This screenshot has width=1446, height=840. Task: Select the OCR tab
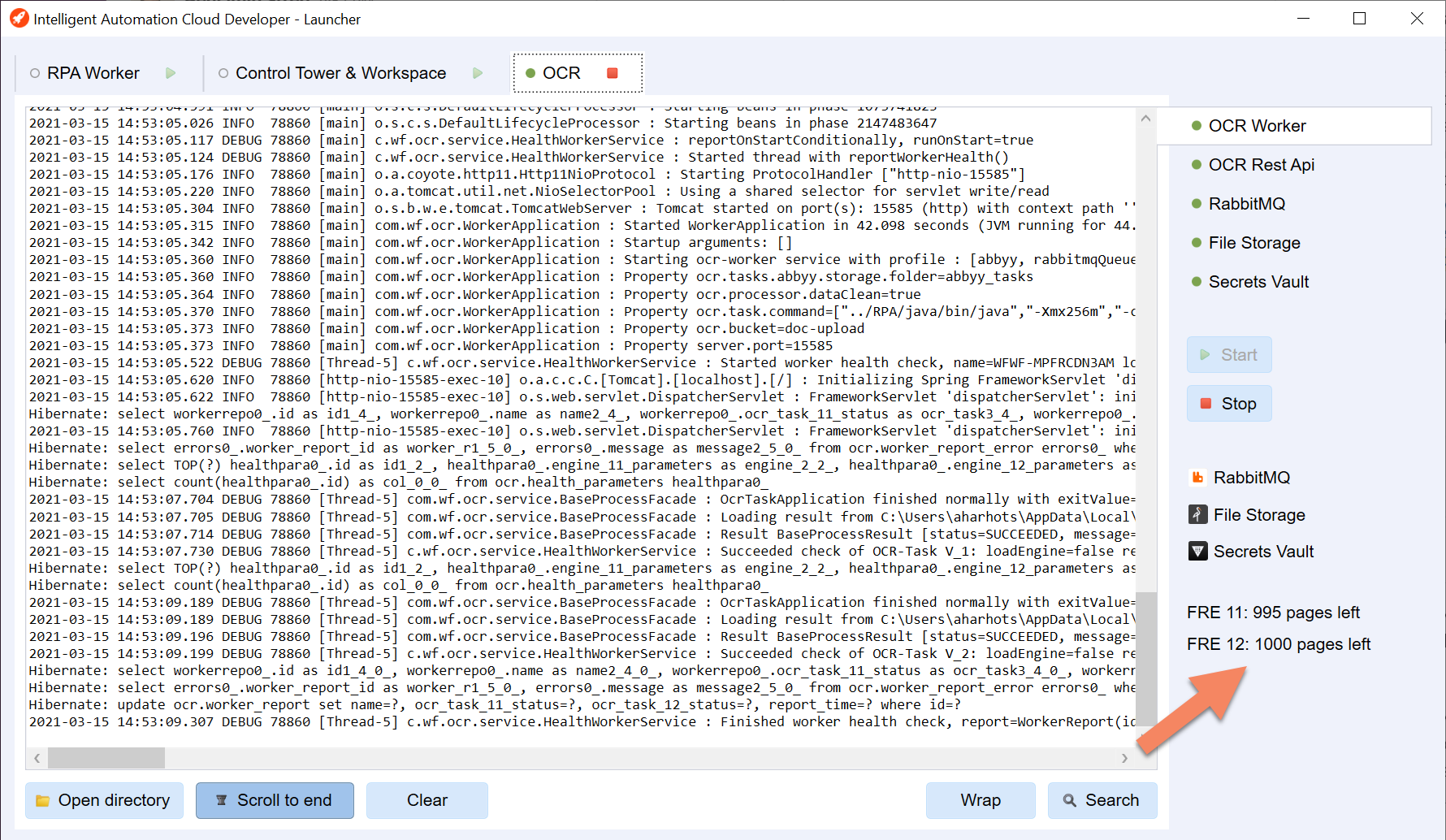coord(561,73)
